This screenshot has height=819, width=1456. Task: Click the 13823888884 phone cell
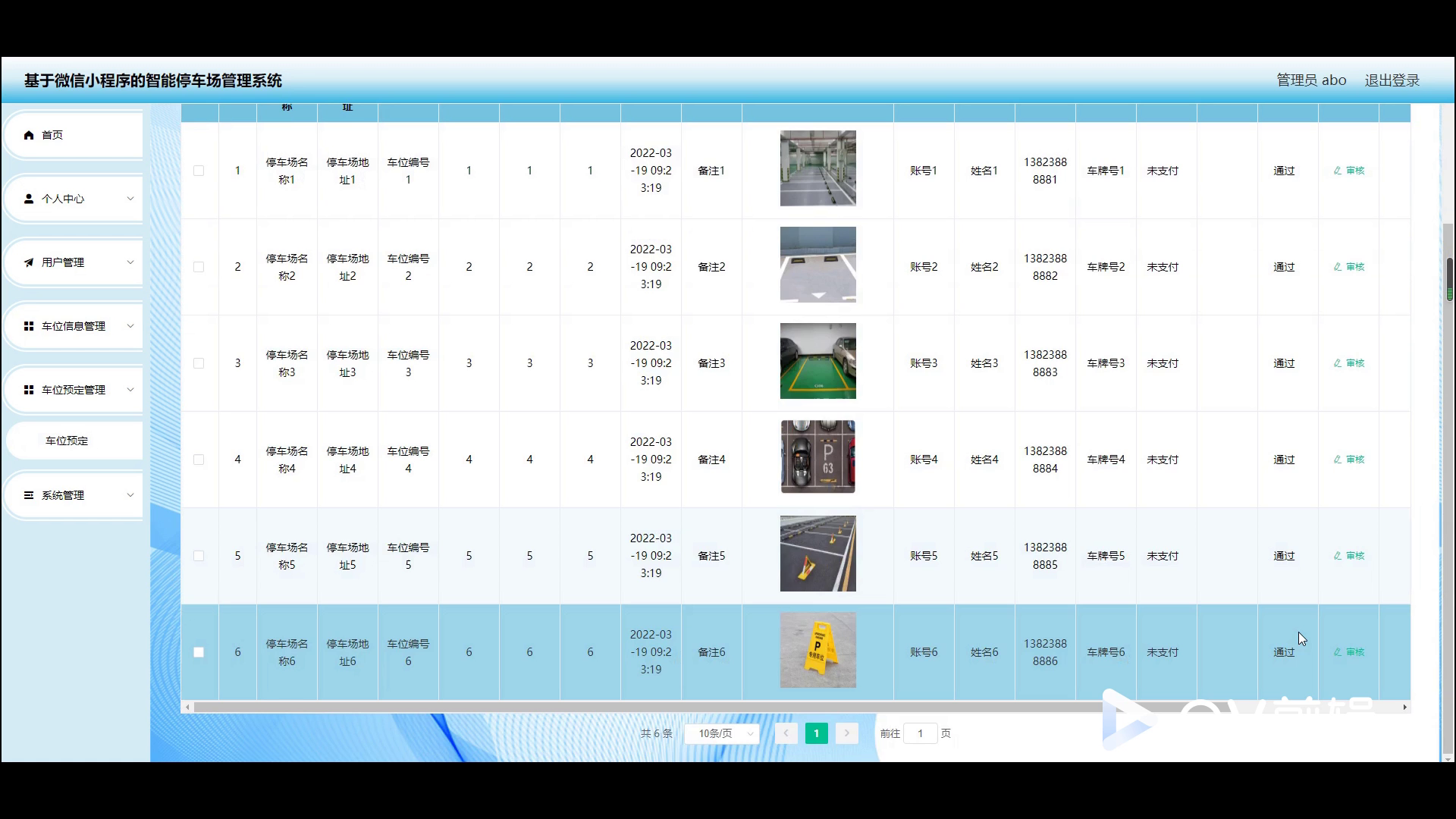1045,460
